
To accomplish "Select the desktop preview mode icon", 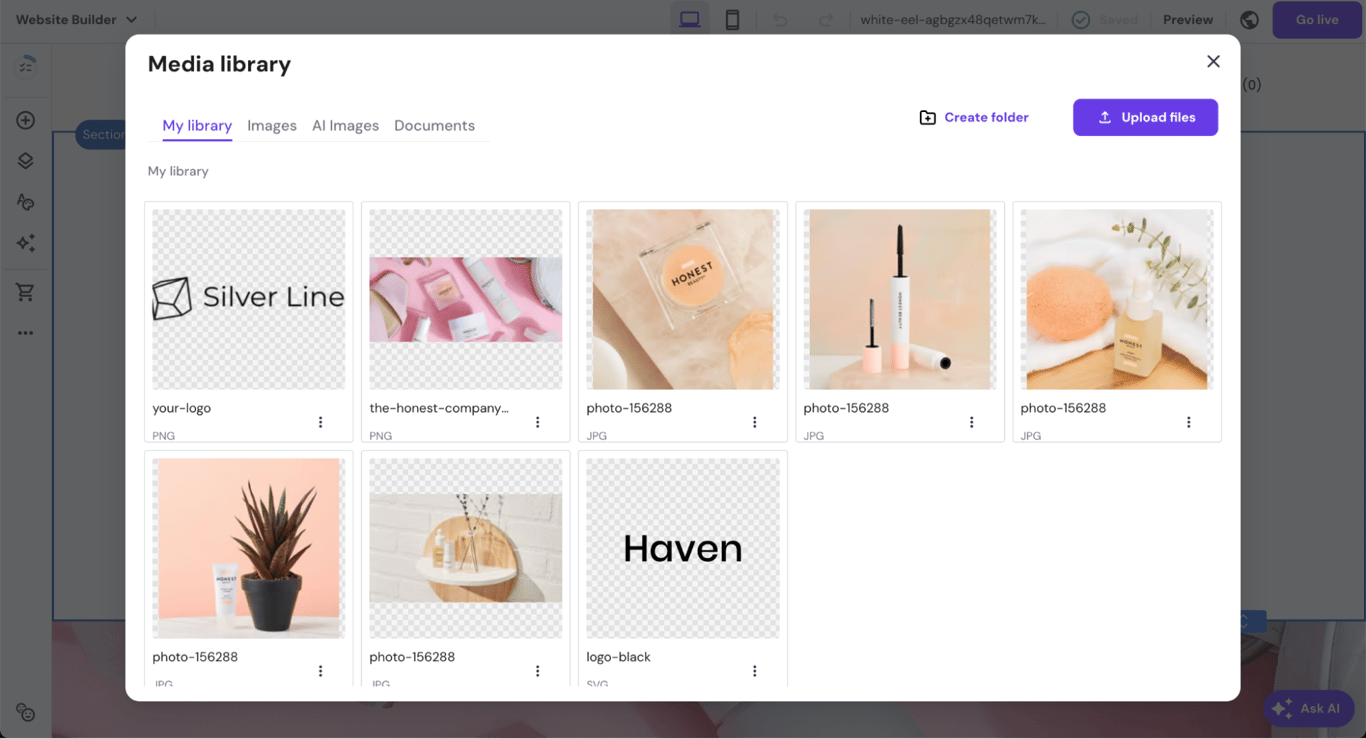I will (x=689, y=18).
